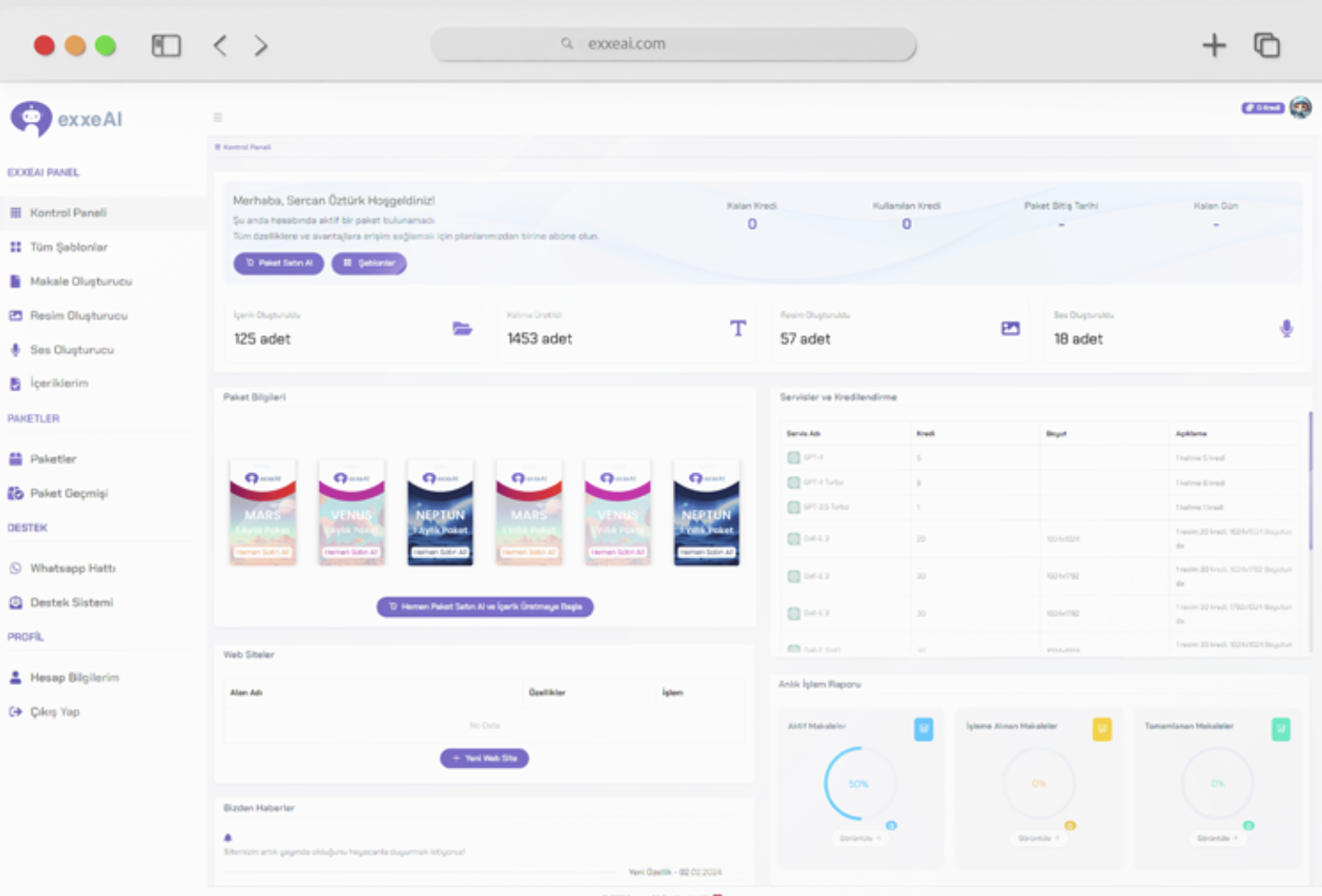This screenshot has width=1322, height=896.
Task: Go back using the browser back arrow
Action: [x=220, y=45]
